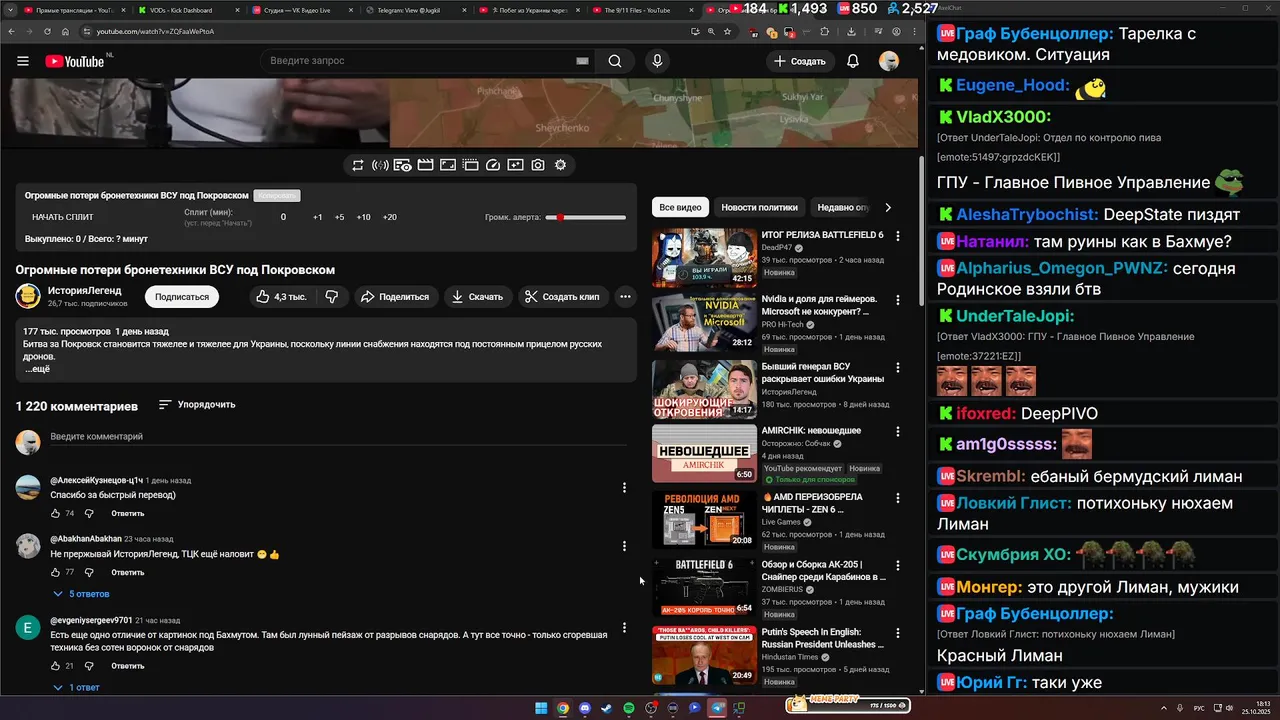The width and height of the screenshot is (1280, 720).
Task: Click the Введите комментарий field
Action: pyautogui.click(x=340, y=437)
